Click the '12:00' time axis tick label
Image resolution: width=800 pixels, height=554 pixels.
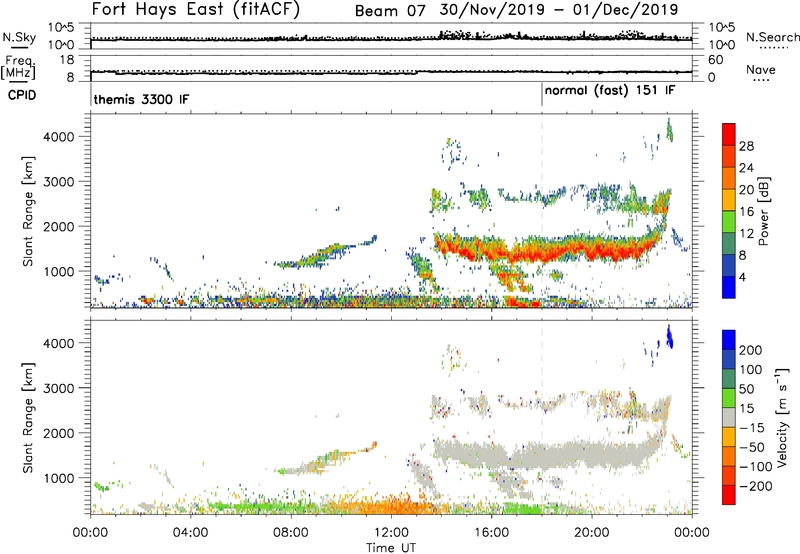coord(391,533)
